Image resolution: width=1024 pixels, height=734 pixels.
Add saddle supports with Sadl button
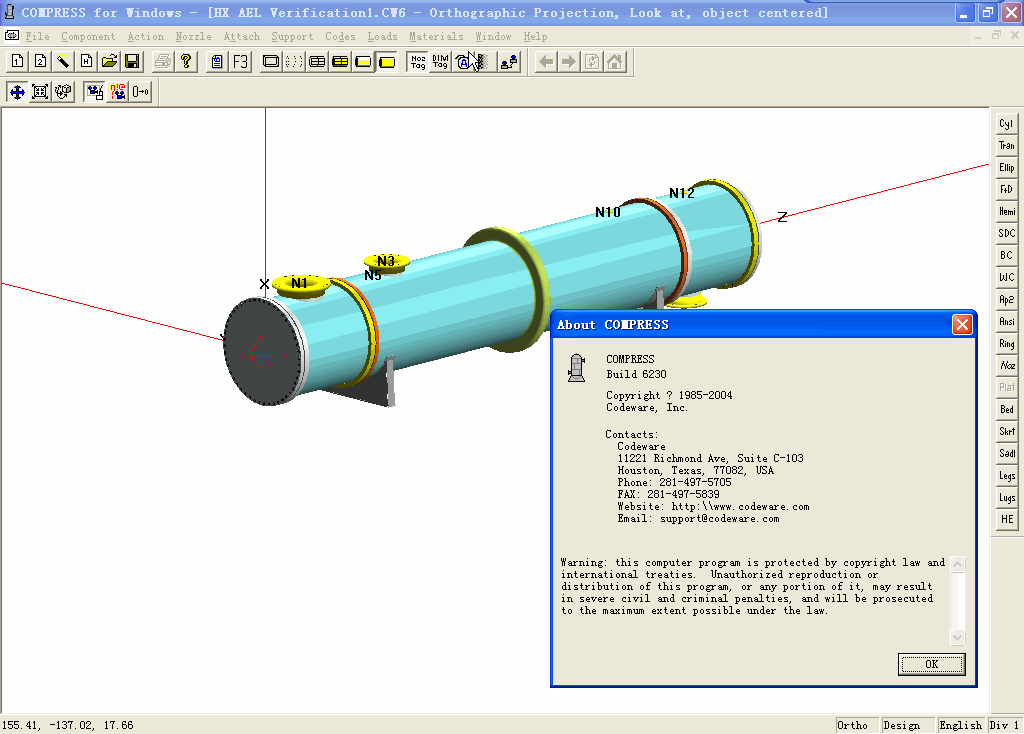[1006, 453]
